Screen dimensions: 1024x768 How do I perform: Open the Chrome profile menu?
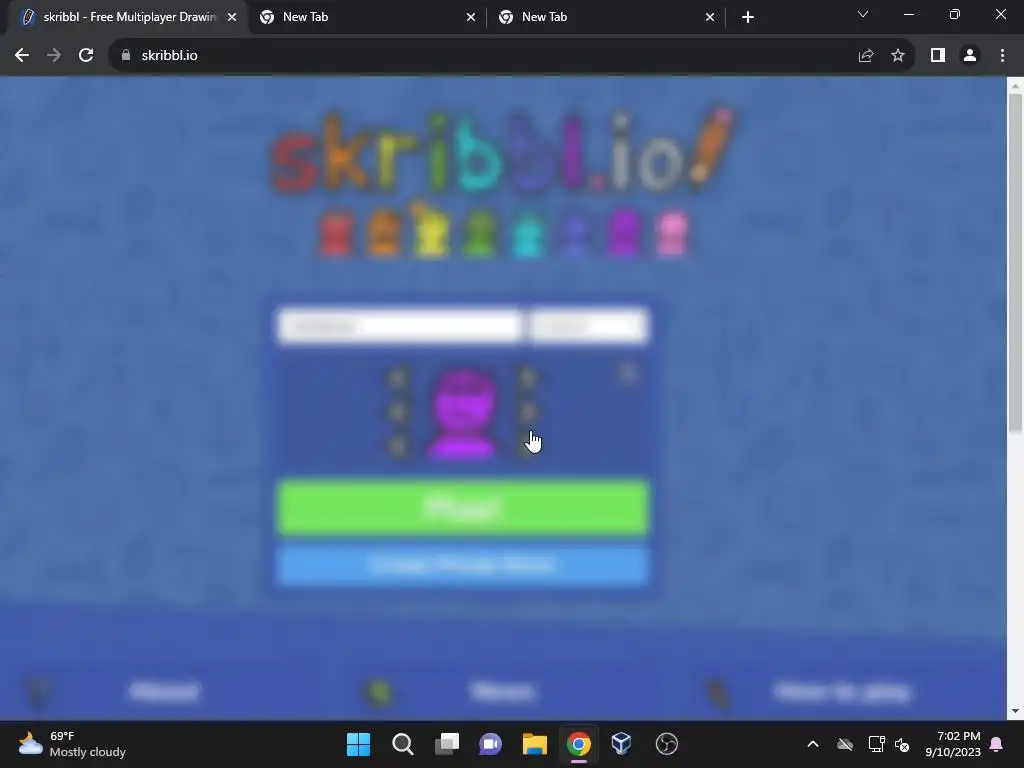tap(970, 56)
